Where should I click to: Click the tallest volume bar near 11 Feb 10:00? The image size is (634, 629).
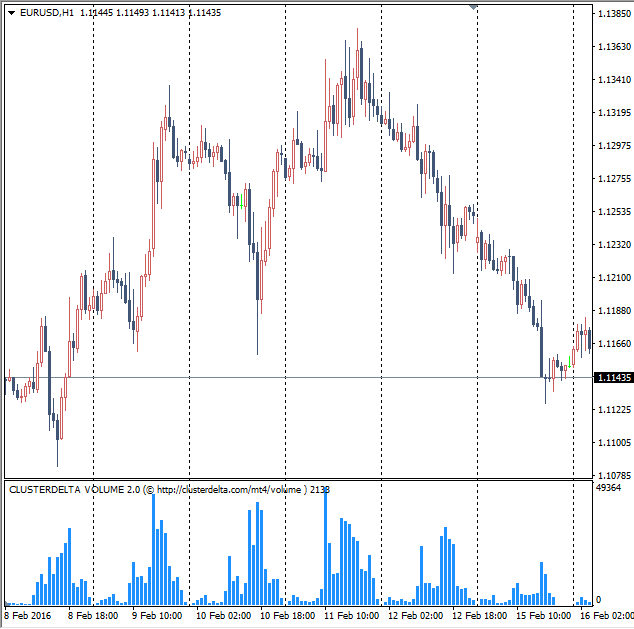(x=325, y=546)
